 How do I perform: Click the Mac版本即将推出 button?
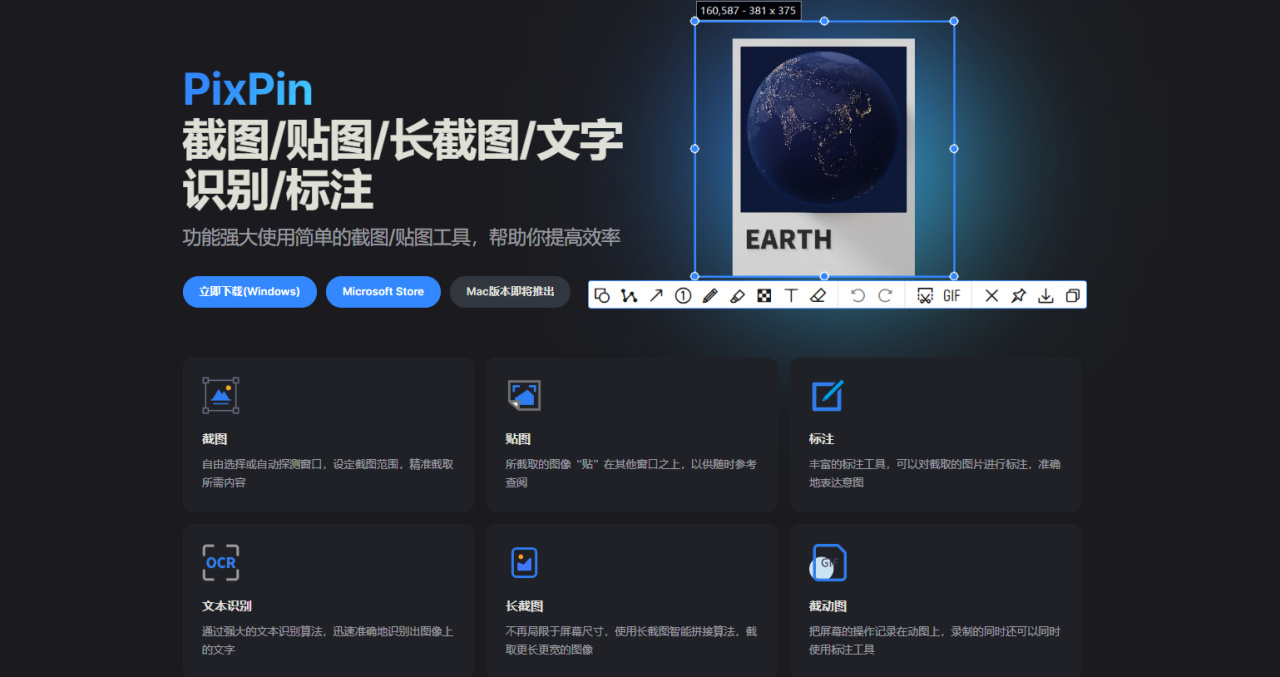(510, 292)
